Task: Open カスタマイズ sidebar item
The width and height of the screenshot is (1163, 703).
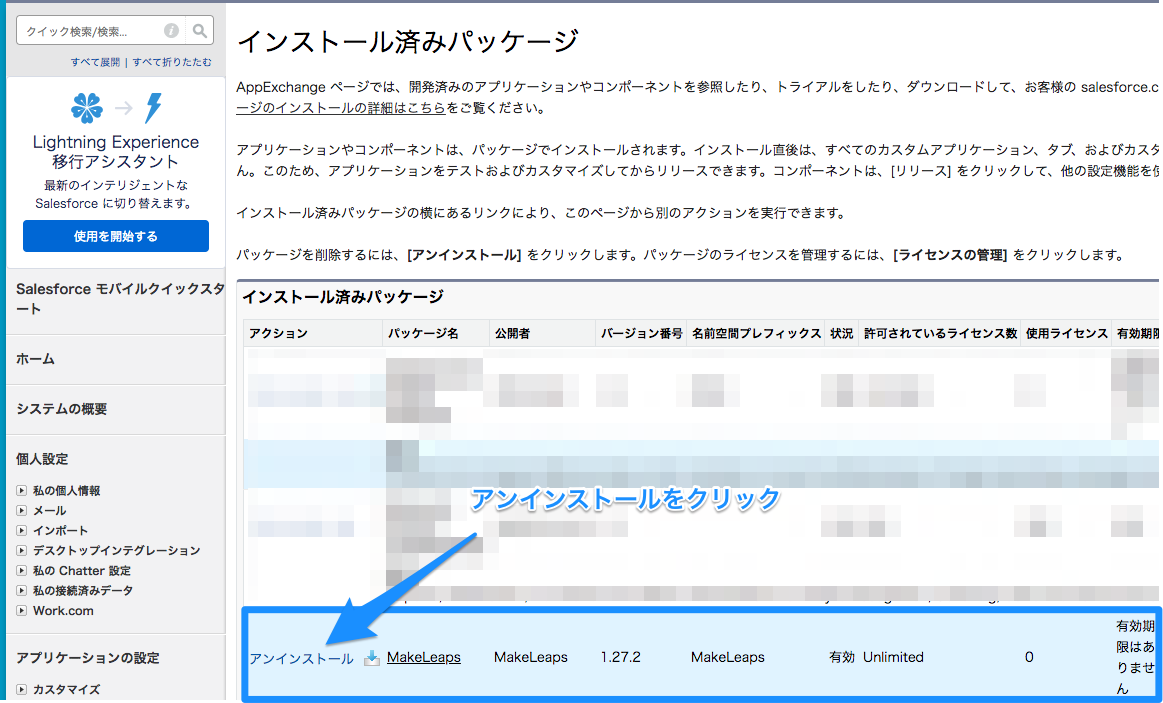Action: [66, 689]
